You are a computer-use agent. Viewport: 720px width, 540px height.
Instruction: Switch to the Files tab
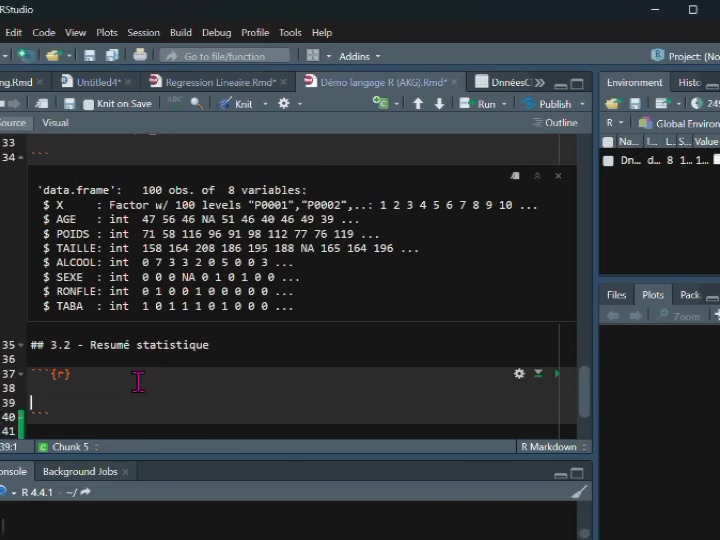pos(616,295)
